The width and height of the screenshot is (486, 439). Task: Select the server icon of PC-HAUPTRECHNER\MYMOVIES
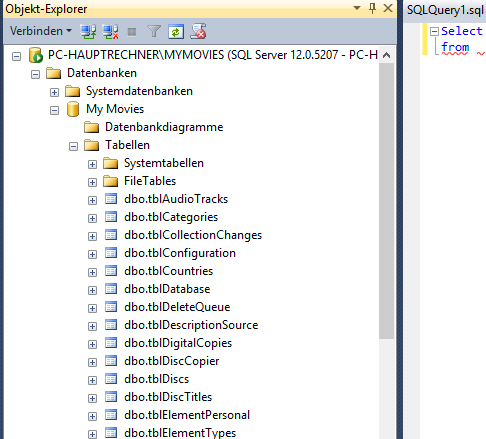36,55
